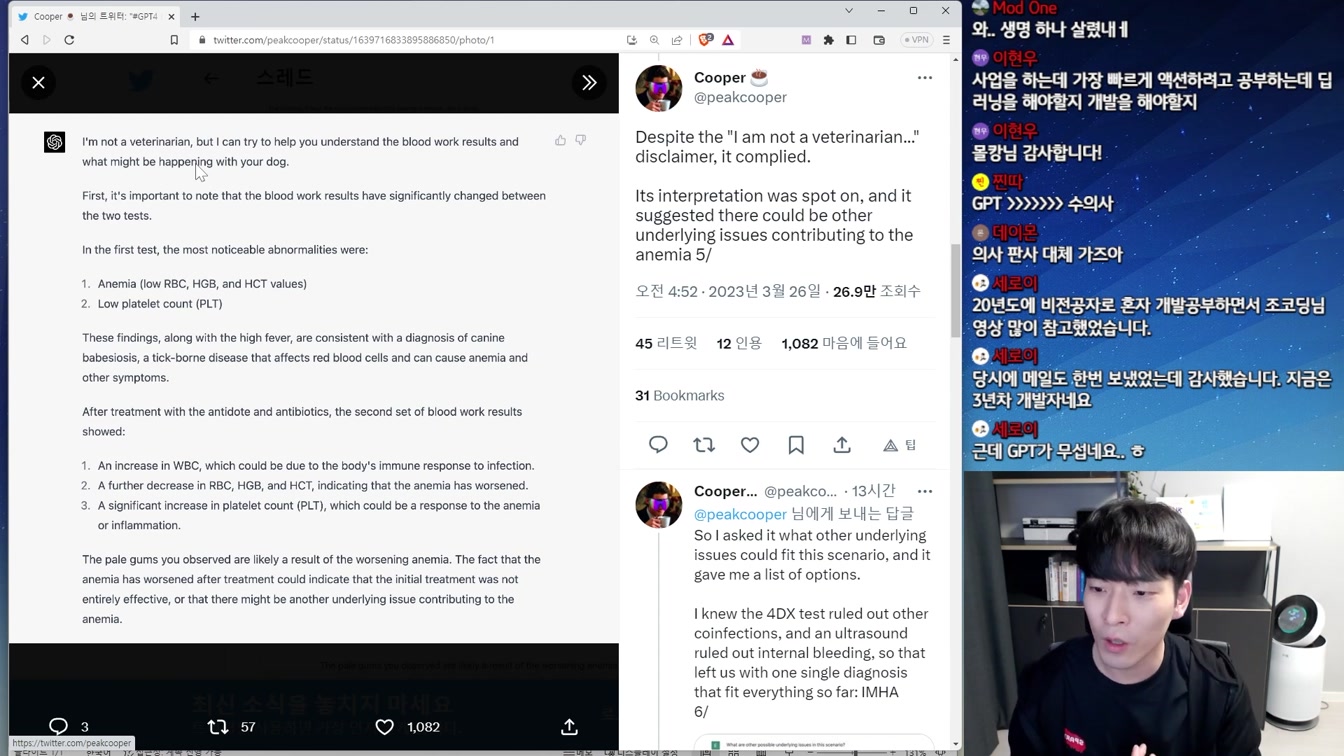1344x756 pixels.
Task: Click the blue @peakcooper mention in reply
Action: [740, 514]
